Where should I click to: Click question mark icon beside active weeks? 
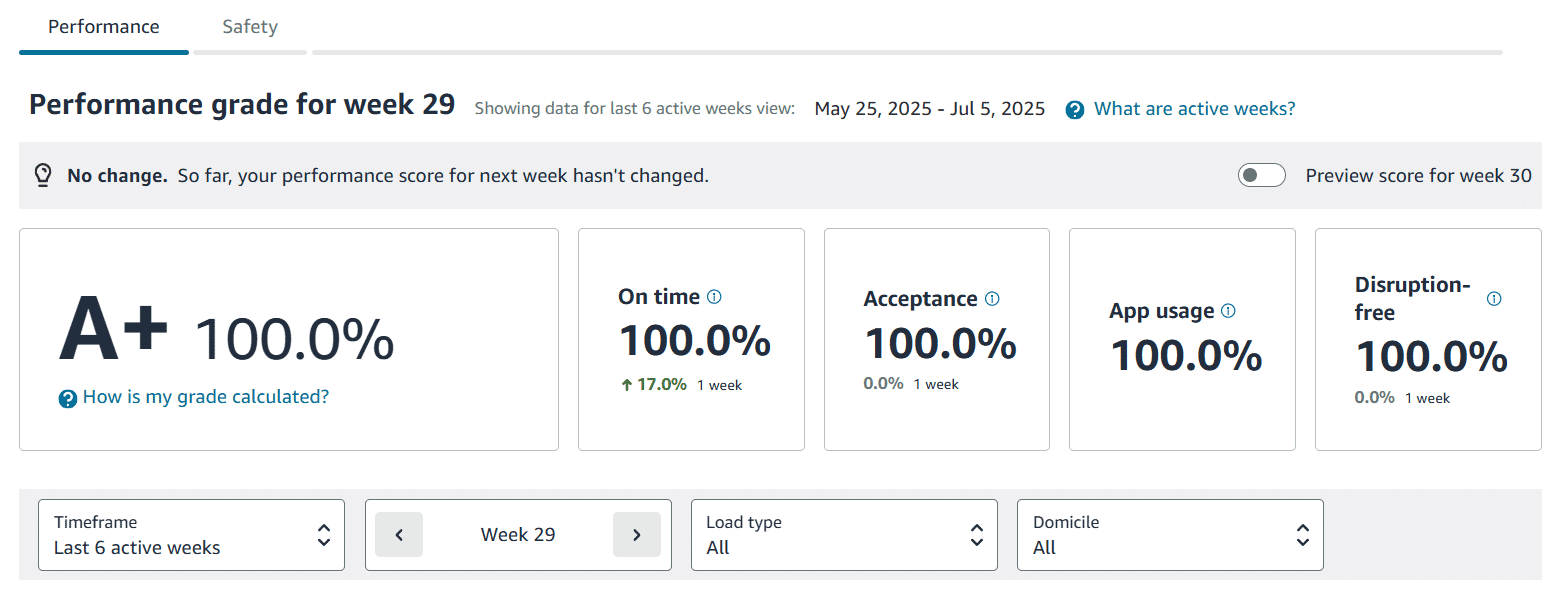coord(1075,110)
